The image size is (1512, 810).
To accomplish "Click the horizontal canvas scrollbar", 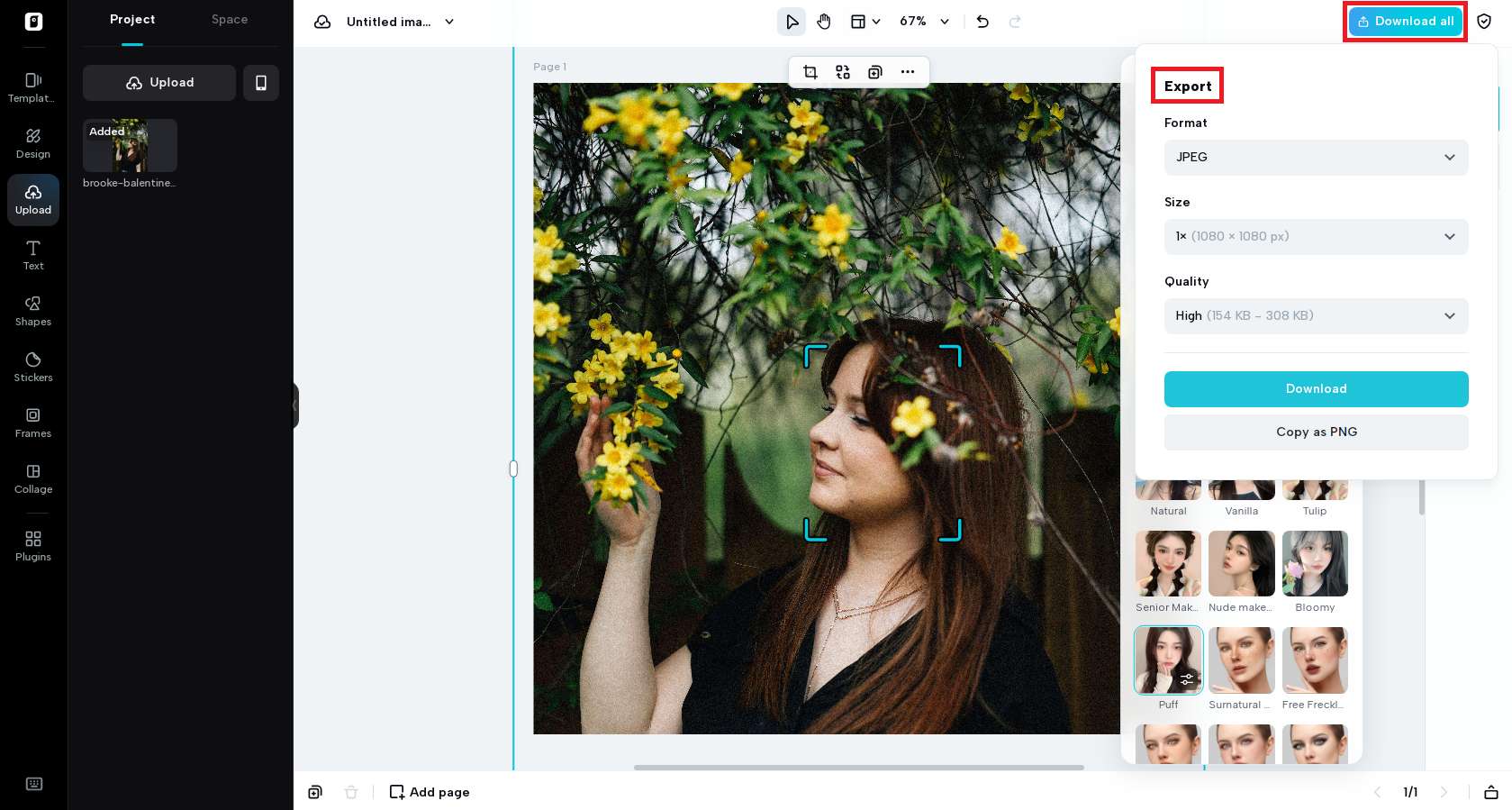I will click(858, 768).
